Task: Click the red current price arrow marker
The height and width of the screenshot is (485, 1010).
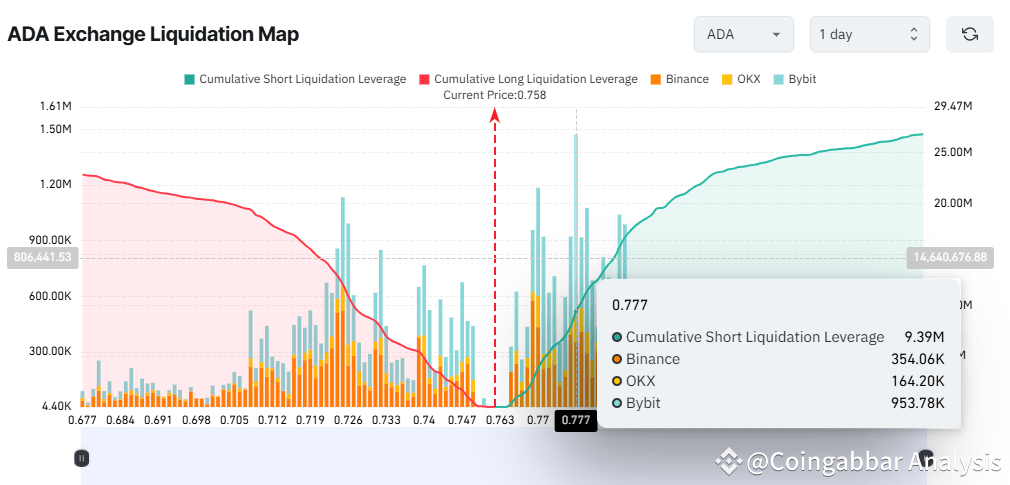Action: click(495, 115)
